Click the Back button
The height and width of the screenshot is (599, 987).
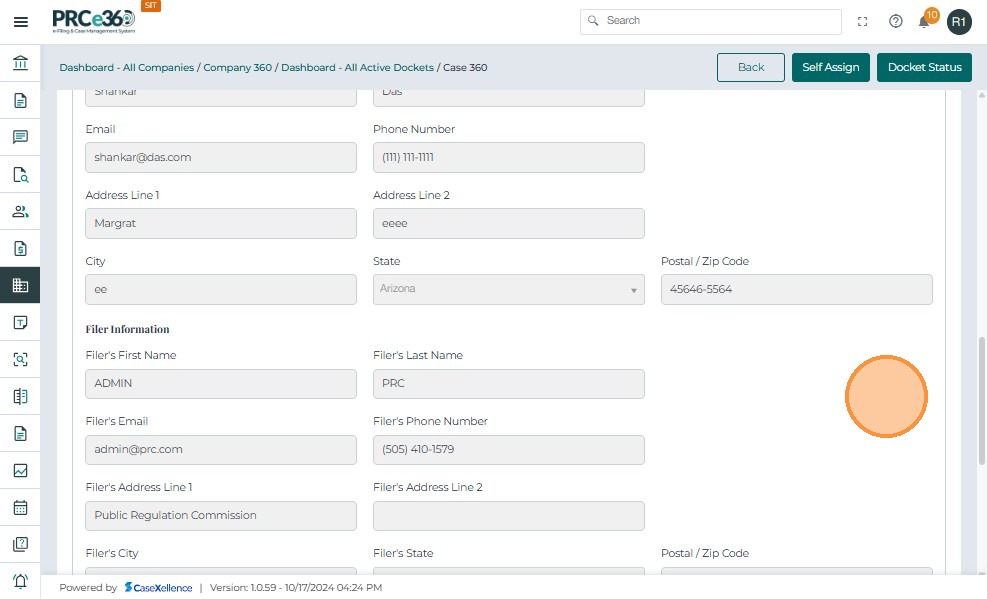750,67
